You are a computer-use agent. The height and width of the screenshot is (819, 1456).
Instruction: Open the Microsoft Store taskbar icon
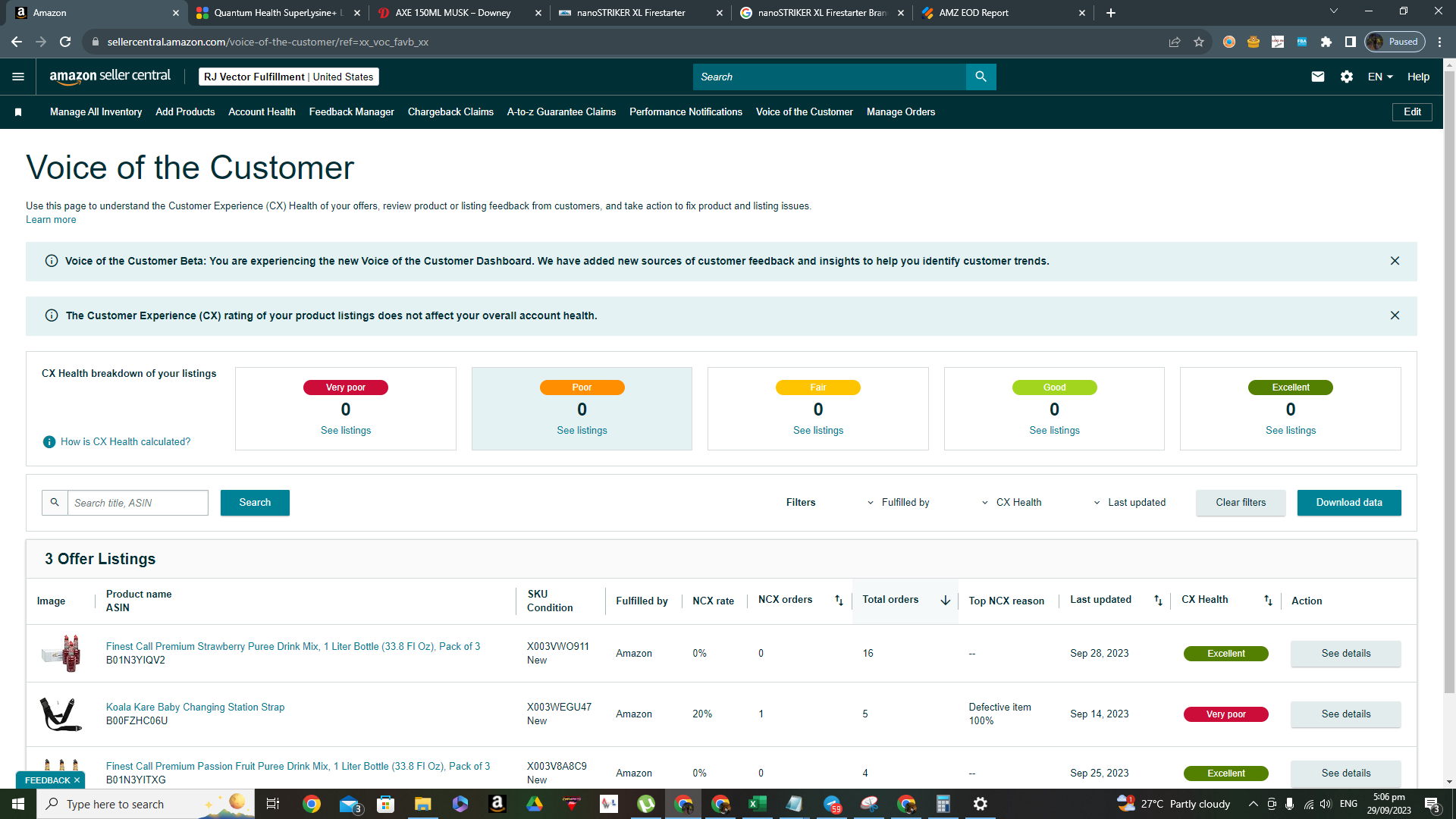click(x=385, y=804)
